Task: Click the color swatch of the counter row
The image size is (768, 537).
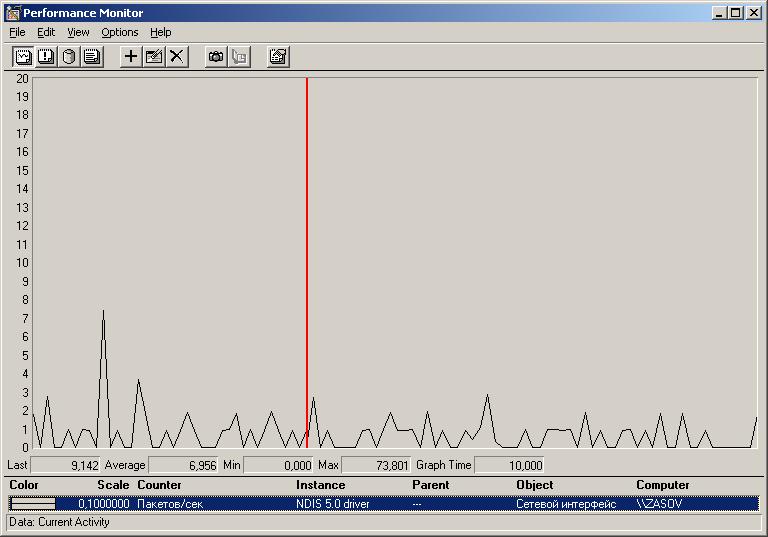Action: click(33, 504)
